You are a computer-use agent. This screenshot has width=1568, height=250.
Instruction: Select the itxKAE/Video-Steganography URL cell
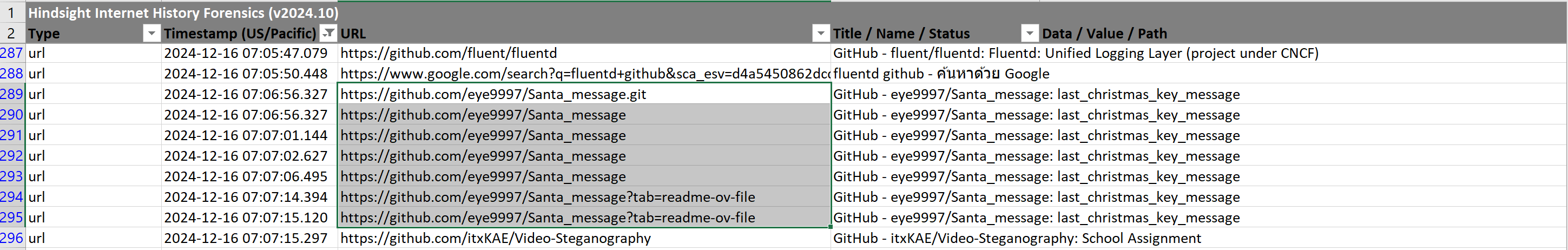pos(496,239)
